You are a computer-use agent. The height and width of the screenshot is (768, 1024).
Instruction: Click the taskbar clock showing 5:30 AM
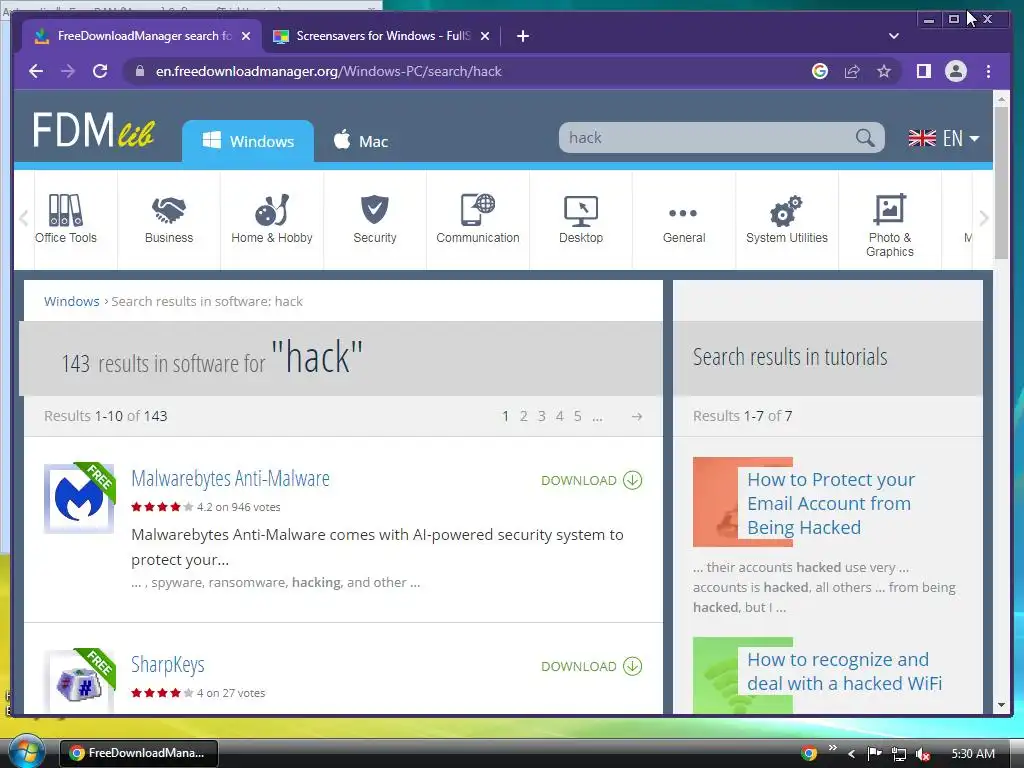[973, 754]
